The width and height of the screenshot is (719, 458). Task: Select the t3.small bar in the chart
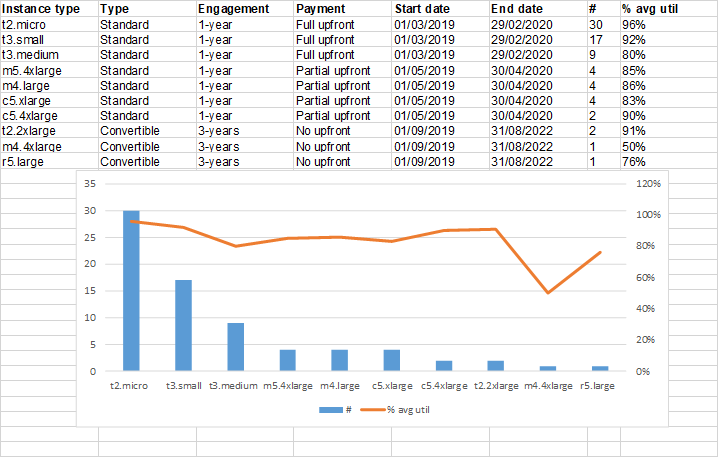click(183, 326)
